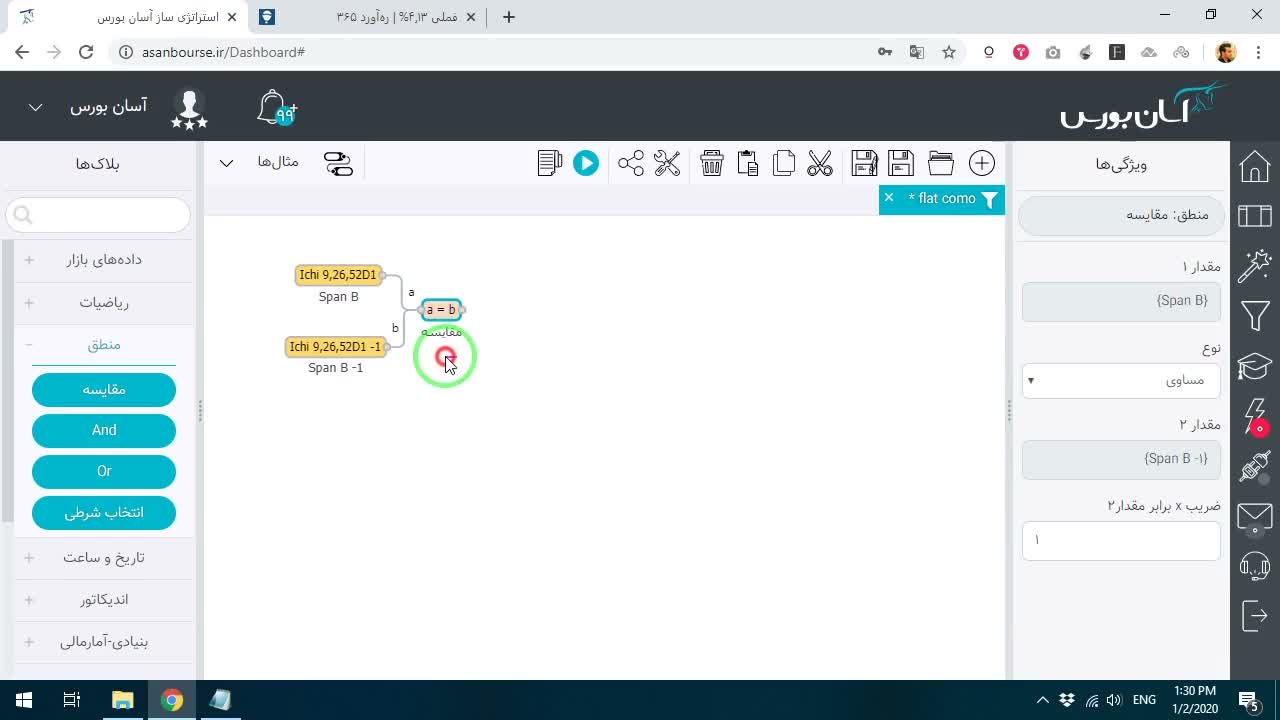Click the share nodes icon
This screenshot has height=720, width=1280.
[x=631, y=163]
